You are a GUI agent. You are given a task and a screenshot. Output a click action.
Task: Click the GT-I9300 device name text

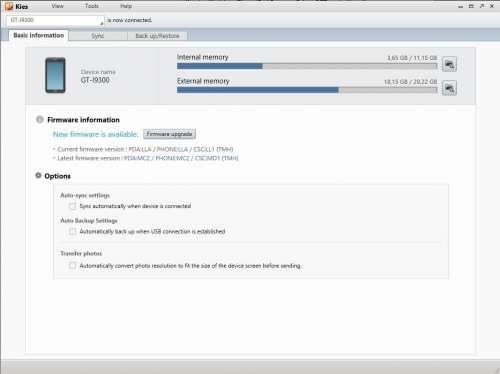click(95, 80)
